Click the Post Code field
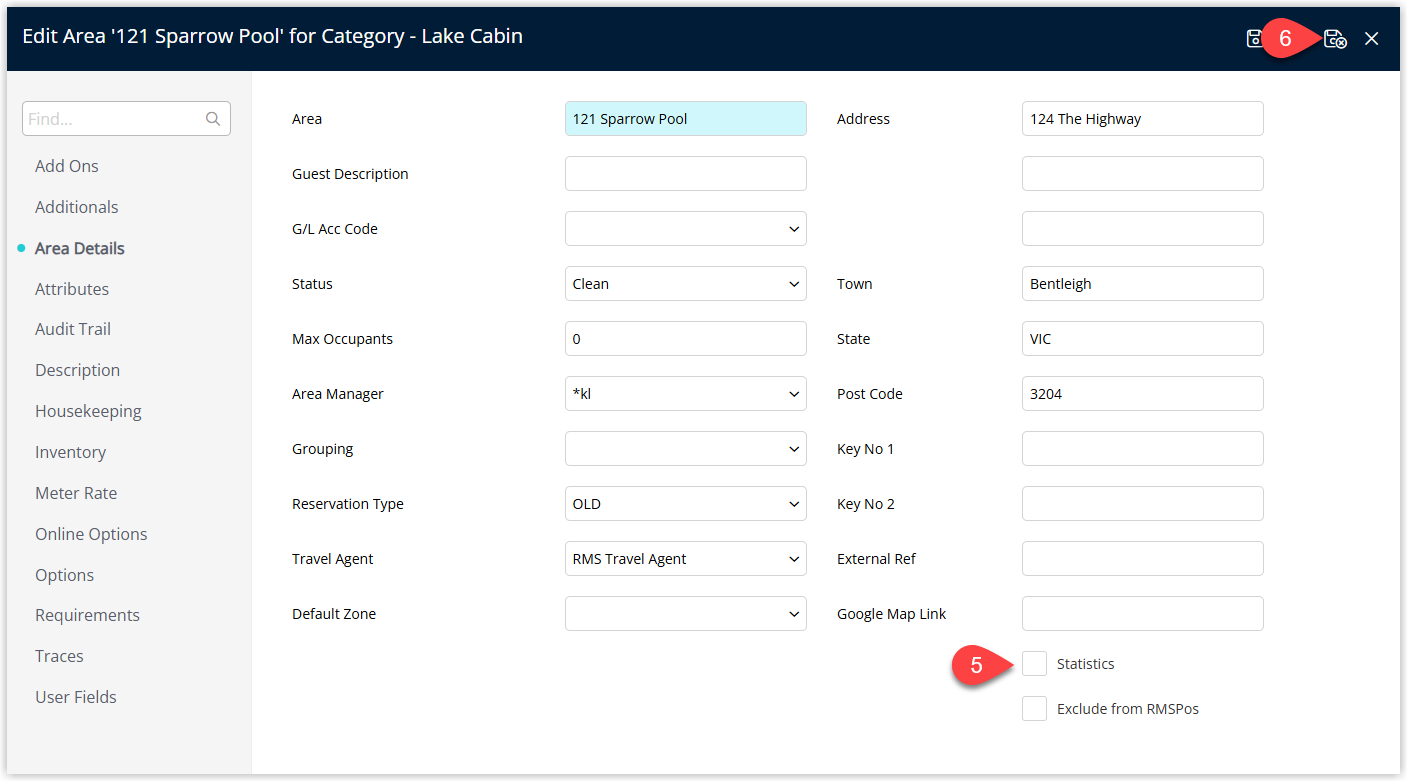This screenshot has width=1408, height=782. (1143, 394)
